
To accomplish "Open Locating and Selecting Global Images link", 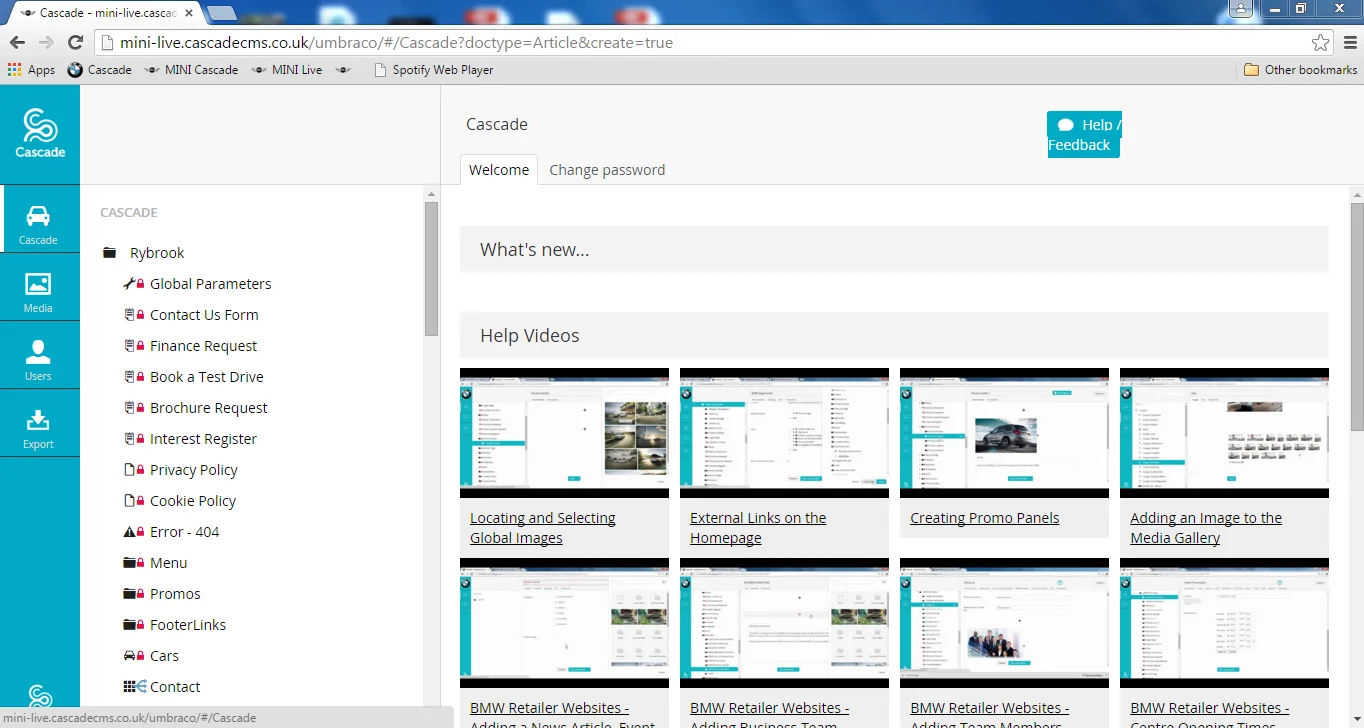I will coord(543,528).
